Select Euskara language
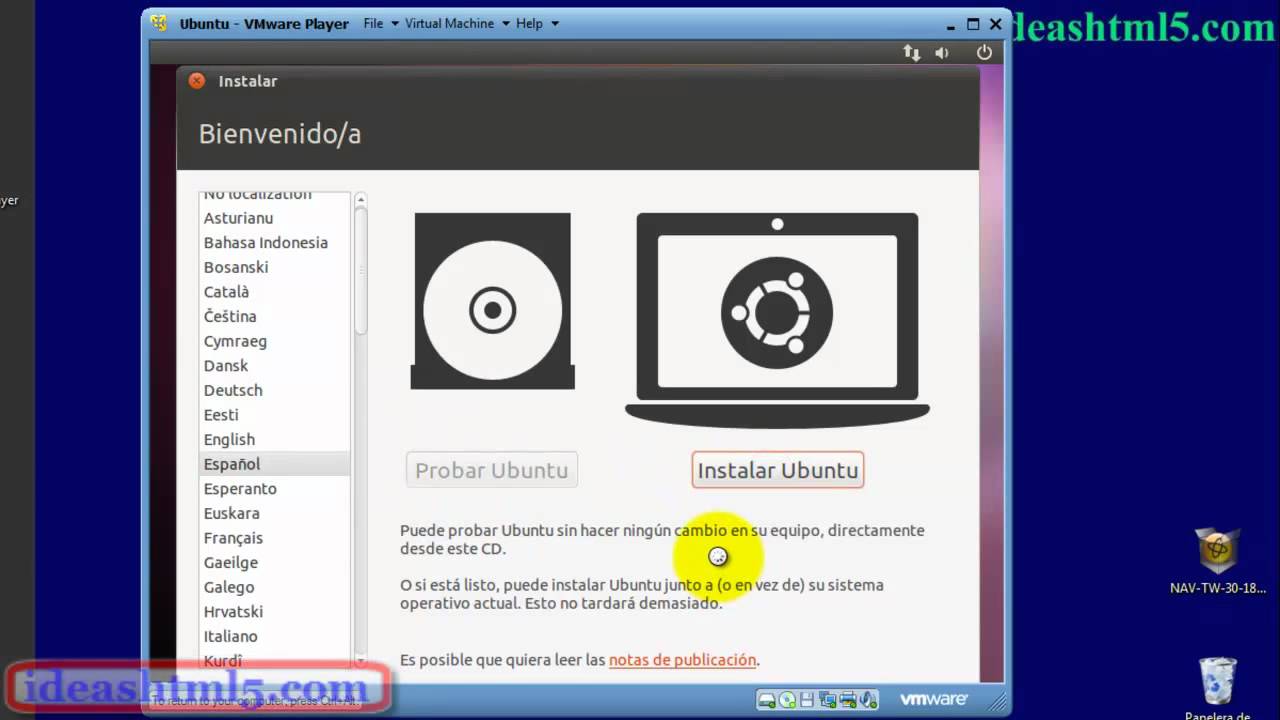 tap(274, 513)
